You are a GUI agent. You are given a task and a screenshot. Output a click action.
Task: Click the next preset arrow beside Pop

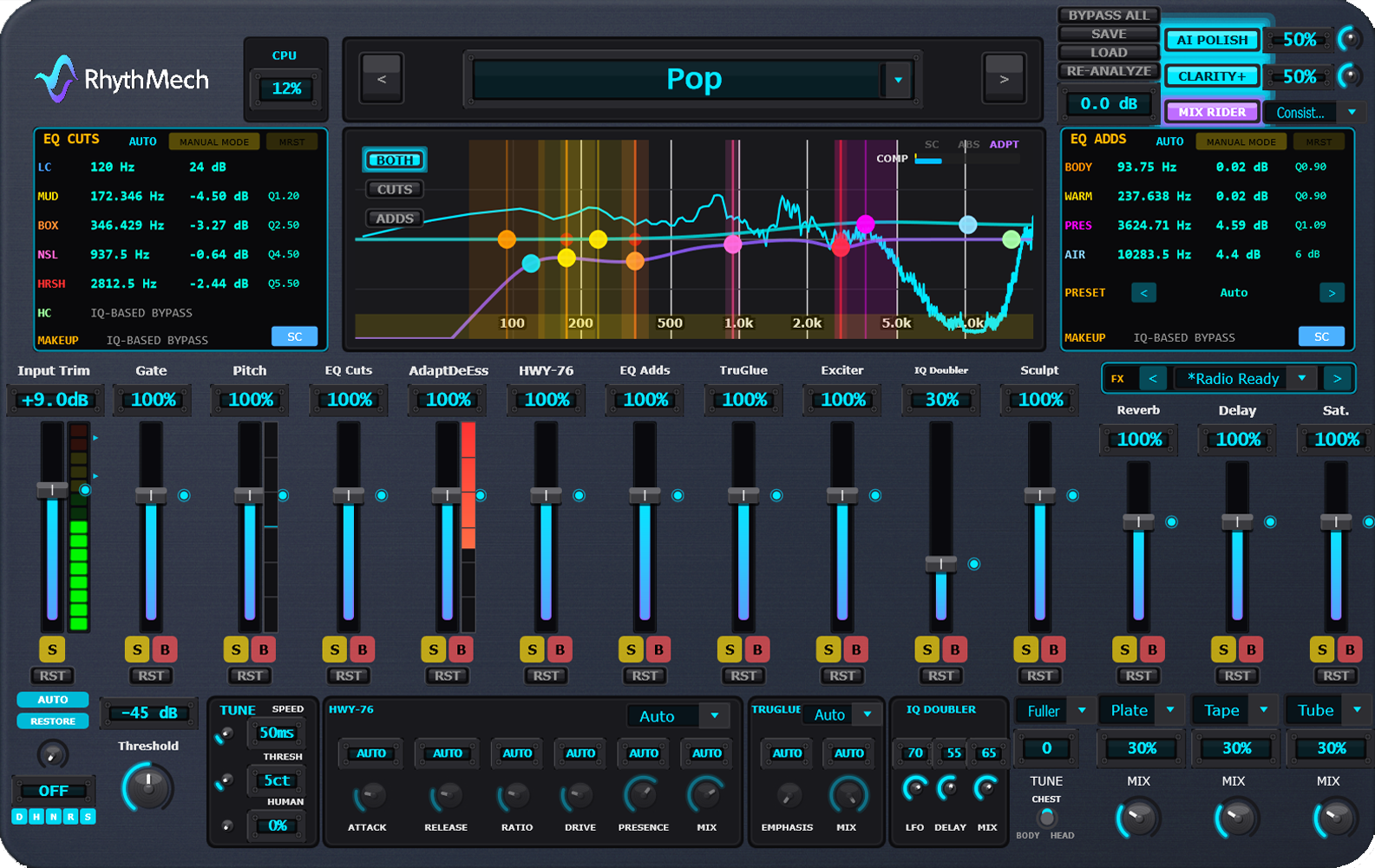pyautogui.click(x=1004, y=79)
